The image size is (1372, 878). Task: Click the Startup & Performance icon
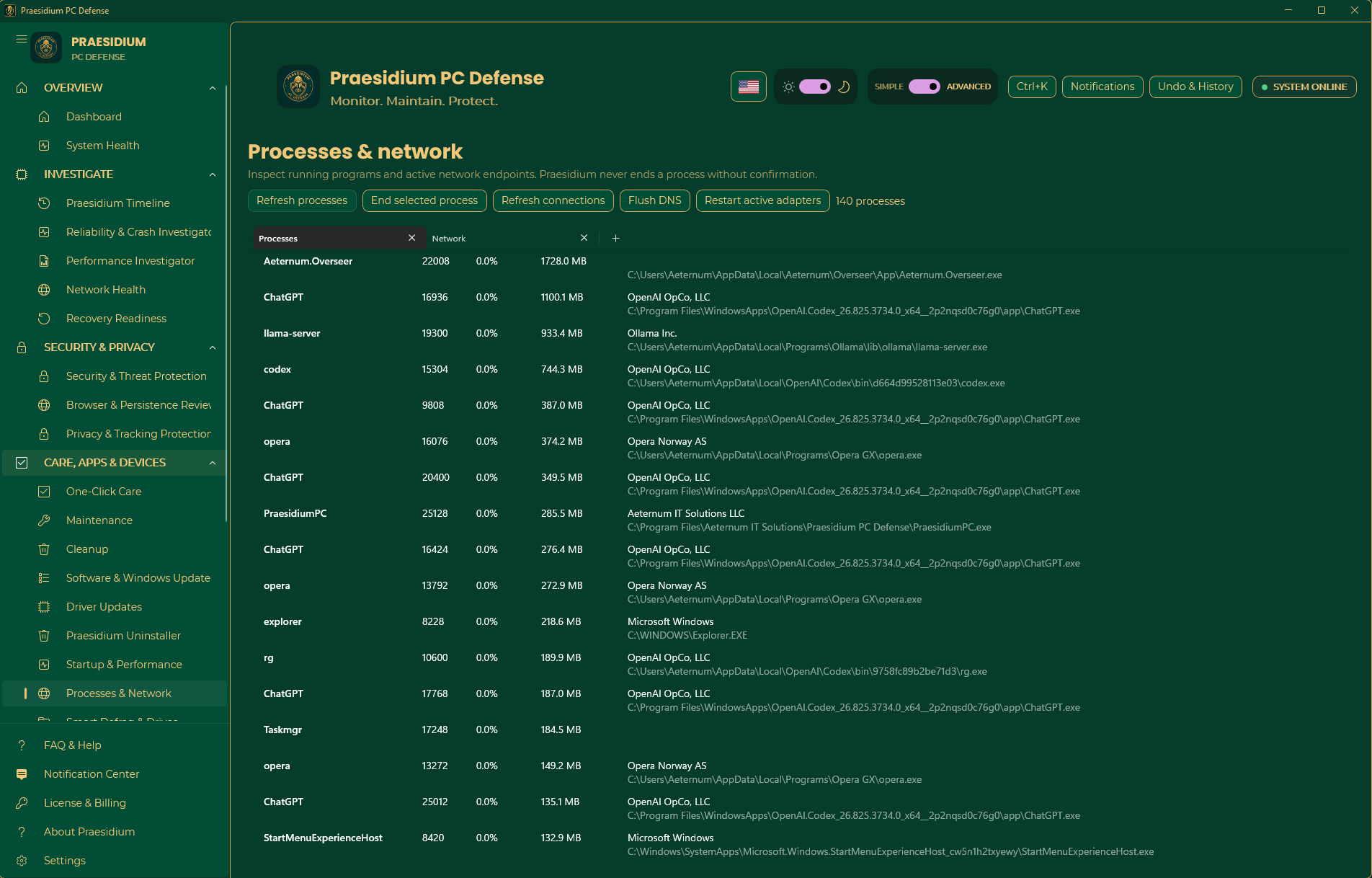(x=44, y=664)
